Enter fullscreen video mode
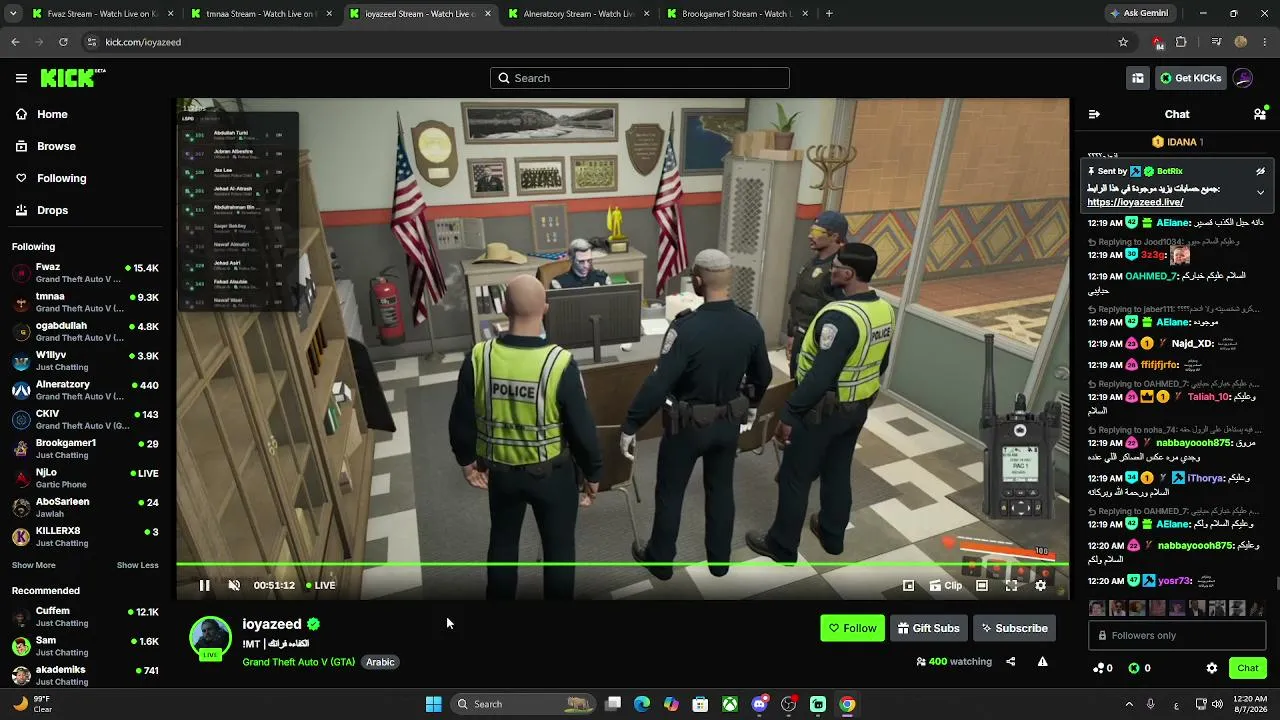The width and height of the screenshot is (1280, 720). click(x=1011, y=586)
